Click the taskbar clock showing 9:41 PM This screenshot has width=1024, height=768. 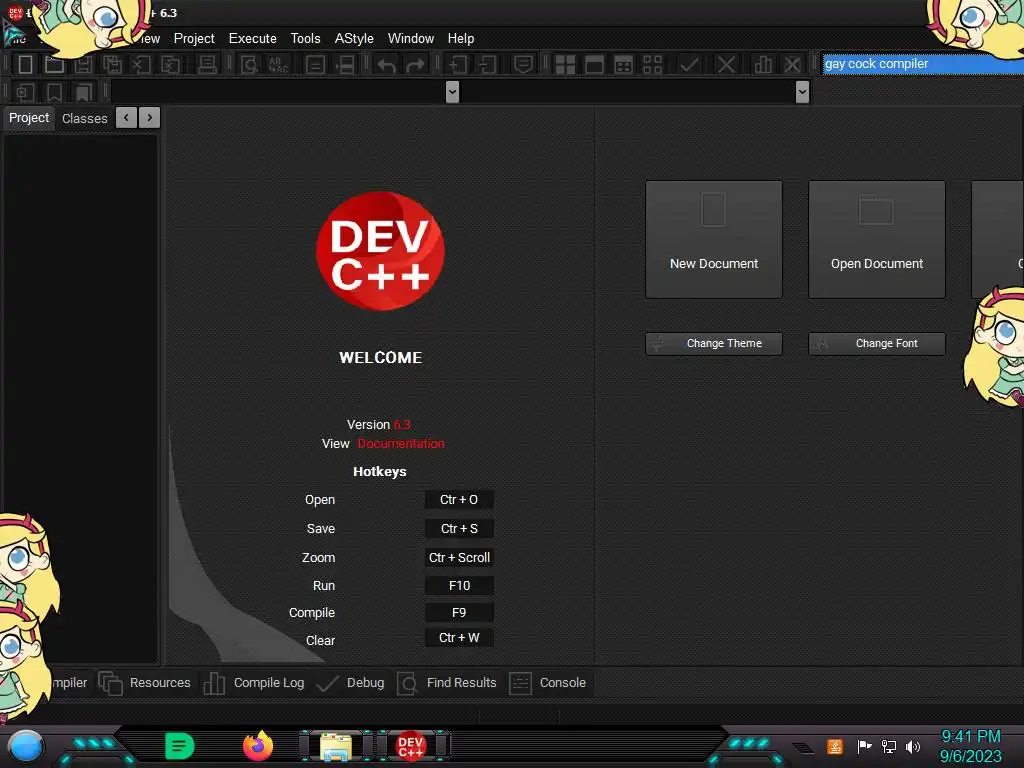(x=970, y=746)
